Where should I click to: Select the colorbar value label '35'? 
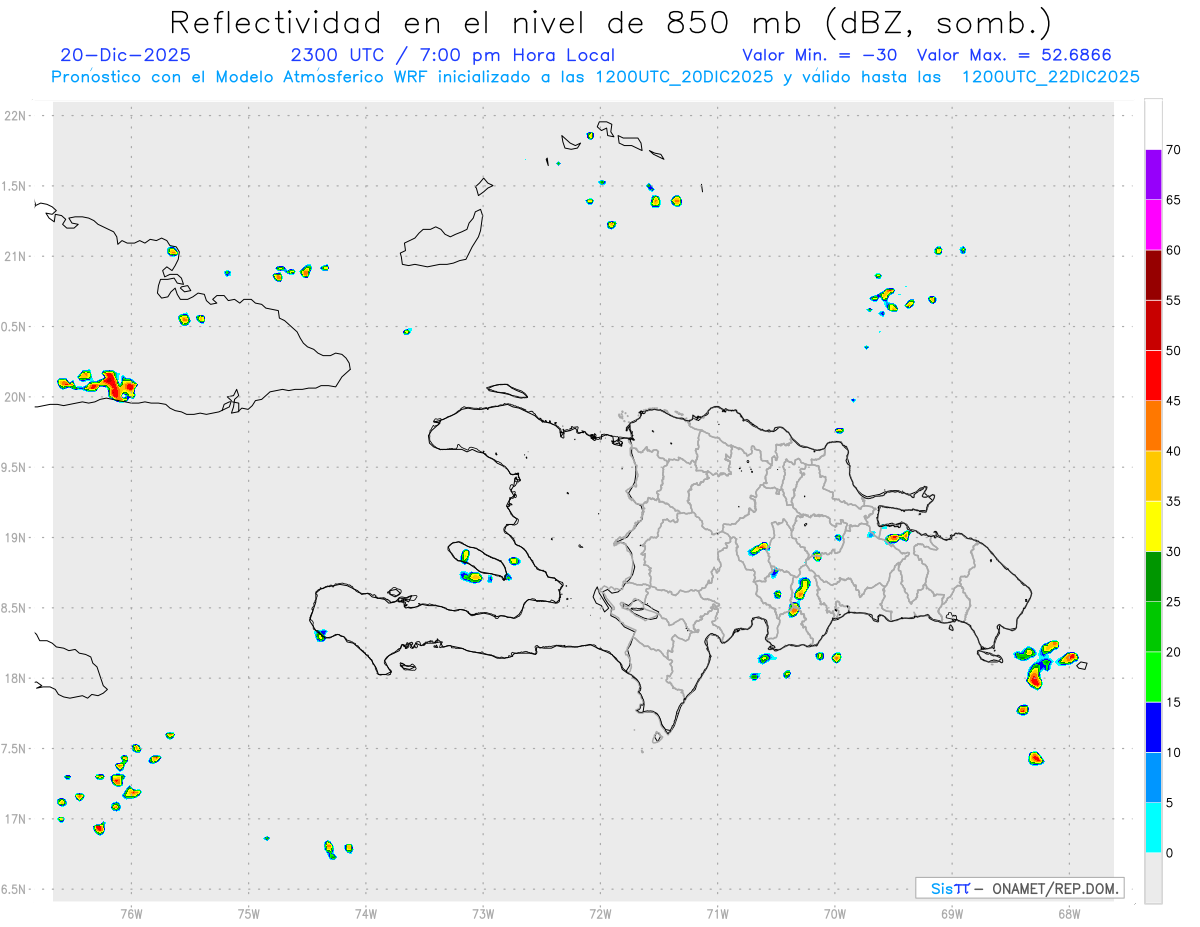point(1174,501)
